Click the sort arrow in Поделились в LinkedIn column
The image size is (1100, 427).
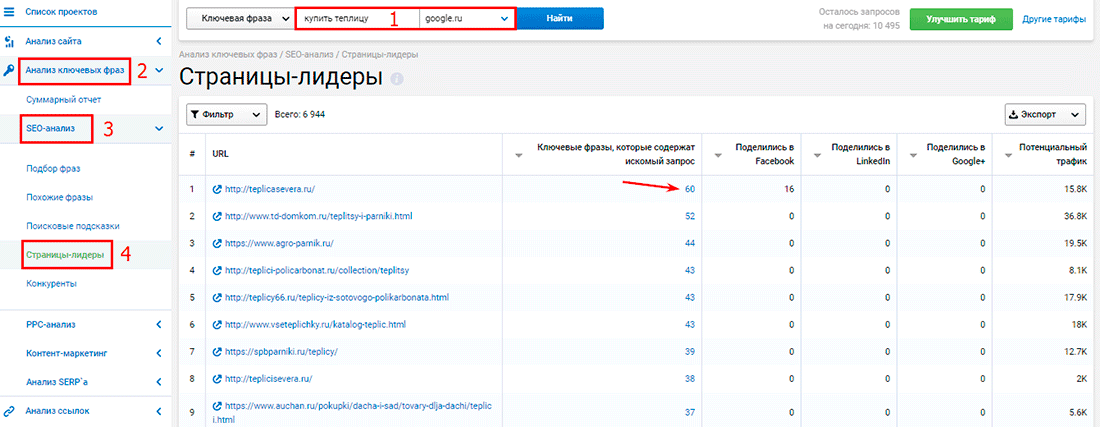click(816, 154)
